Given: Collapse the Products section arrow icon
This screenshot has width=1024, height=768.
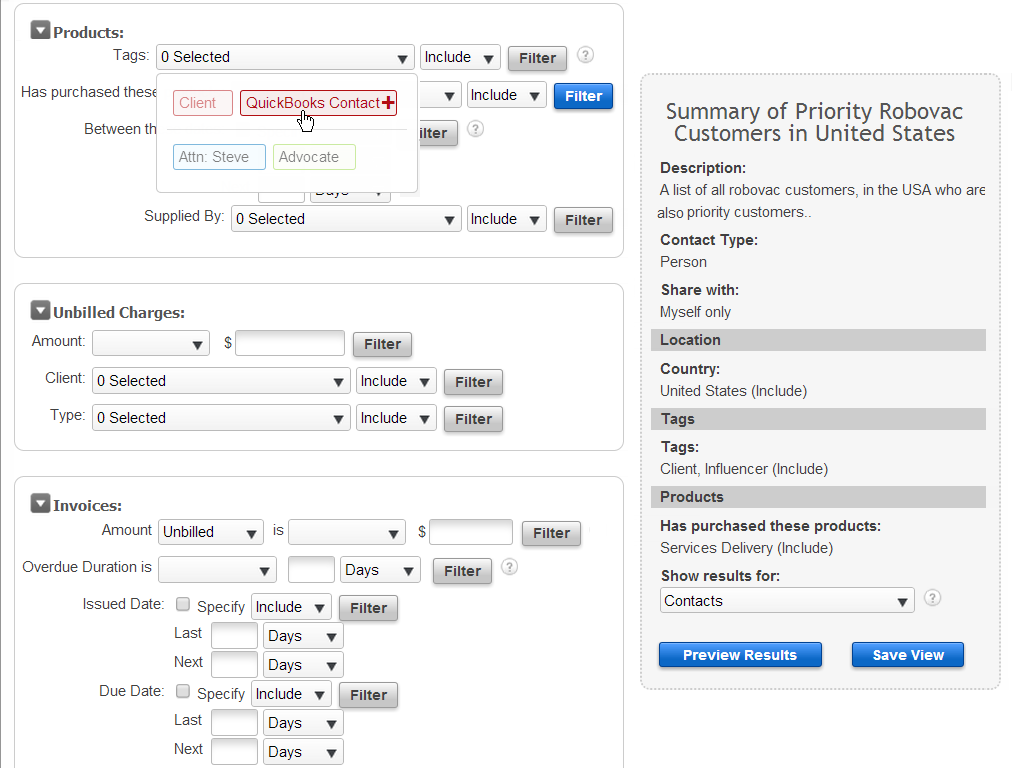Looking at the screenshot, I should point(40,30).
